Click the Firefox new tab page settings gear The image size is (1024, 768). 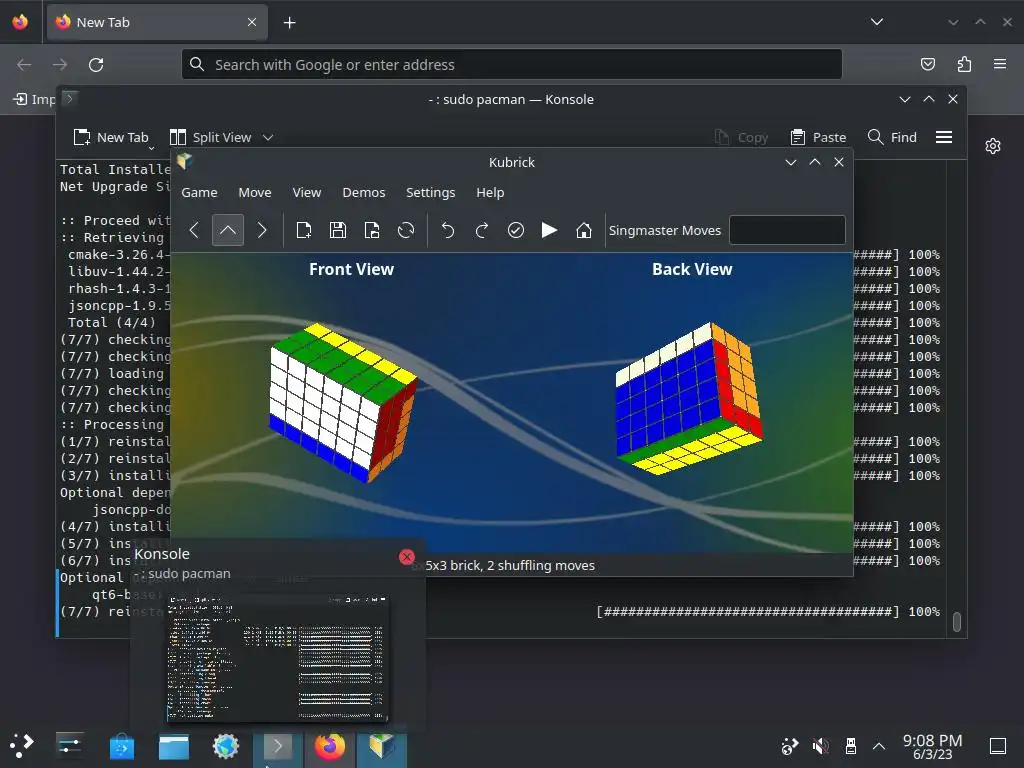click(x=993, y=146)
